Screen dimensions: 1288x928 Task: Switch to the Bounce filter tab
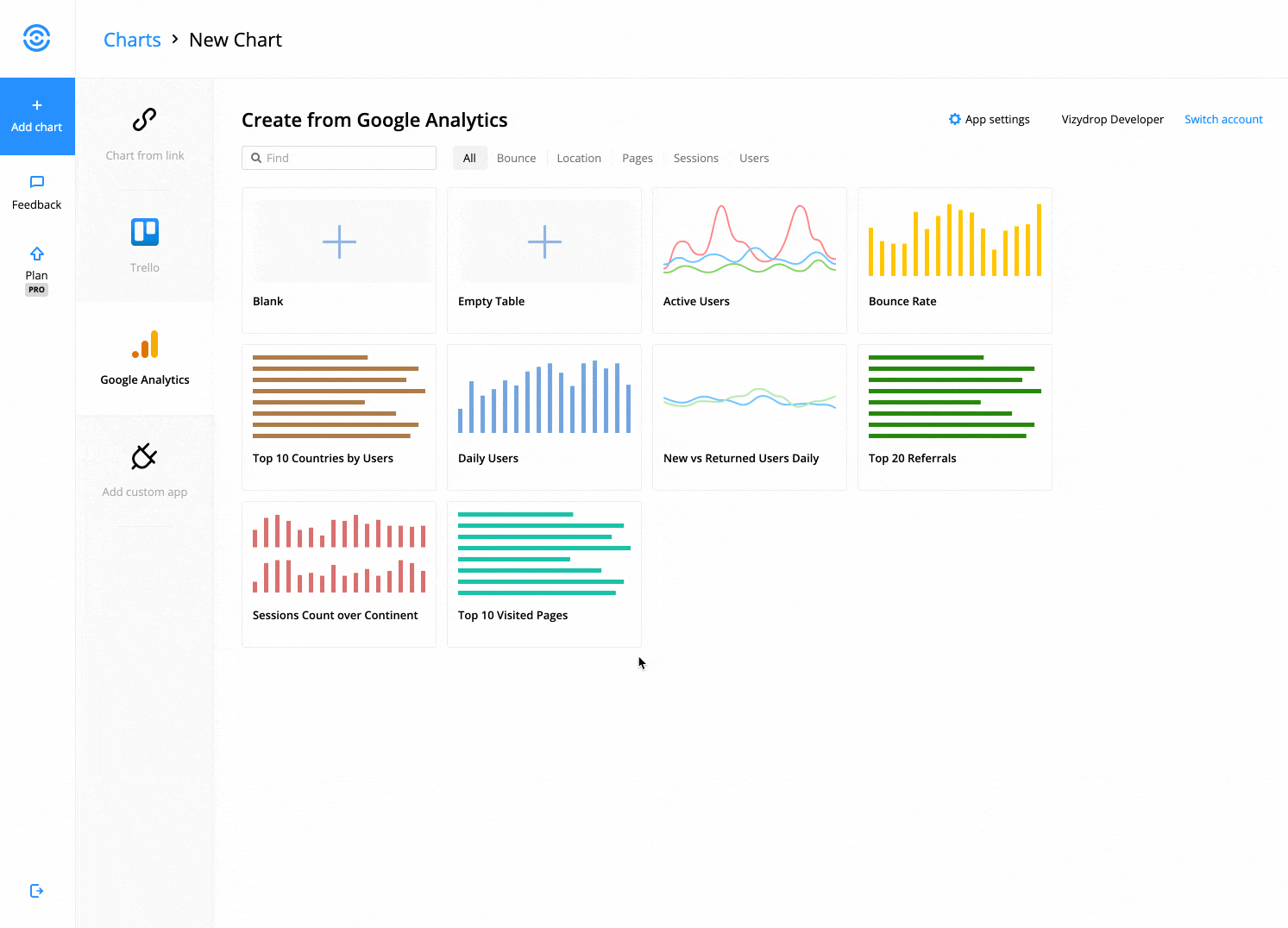click(516, 158)
